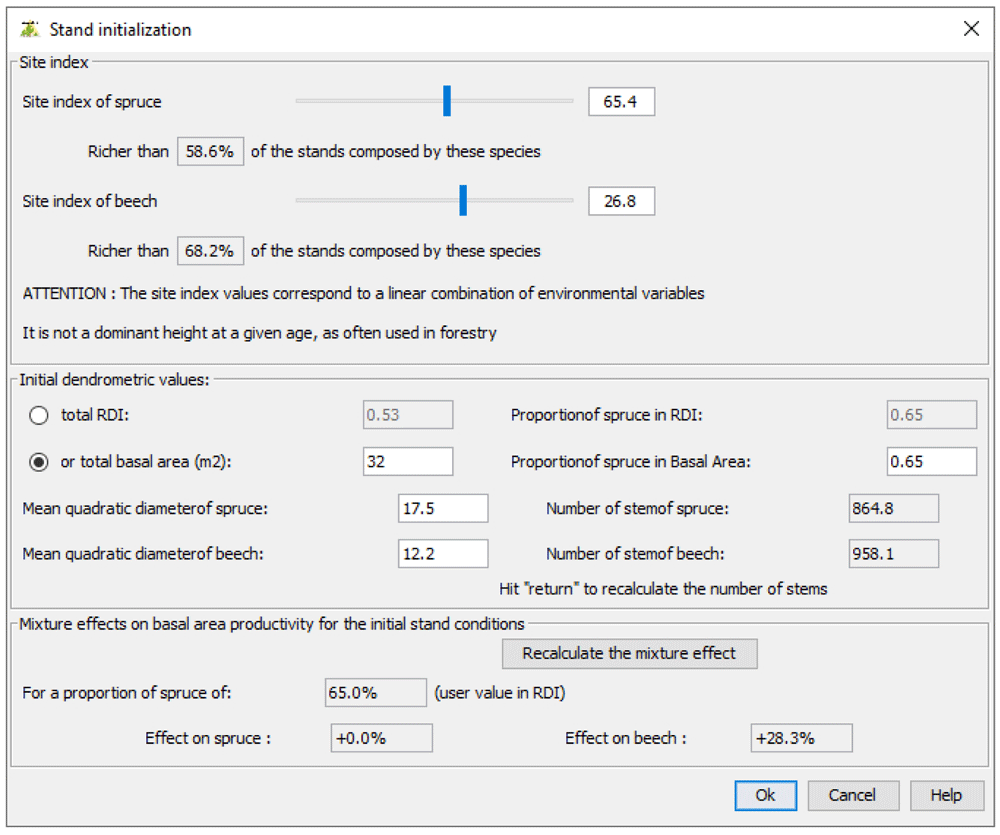Viewport: 1000px width, 835px height.
Task: Click the 'It is not a dominant height' text
Action: point(260,333)
